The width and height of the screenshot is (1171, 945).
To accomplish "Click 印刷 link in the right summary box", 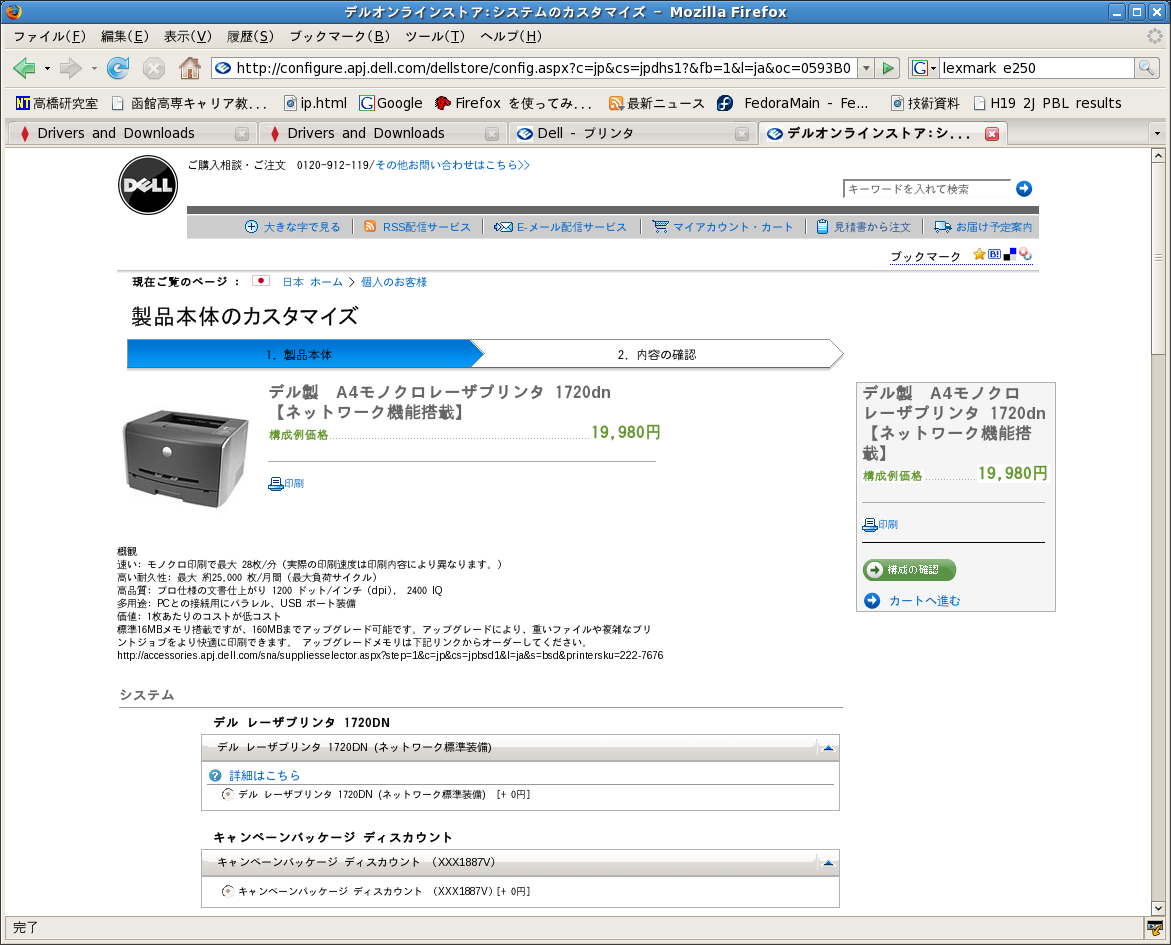I will (x=880, y=524).
